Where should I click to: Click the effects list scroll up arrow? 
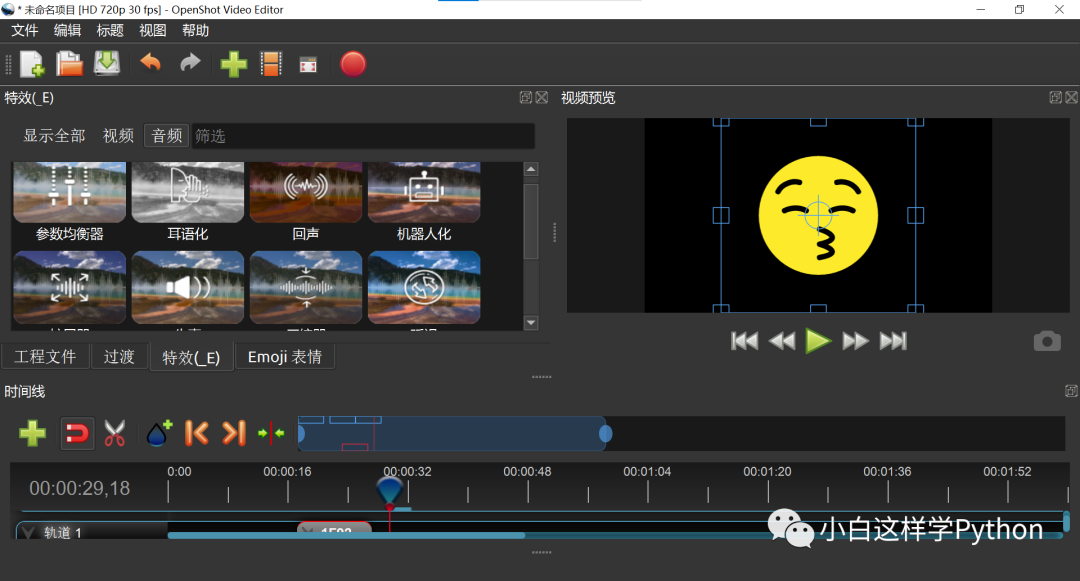click(x=531, y=169)
